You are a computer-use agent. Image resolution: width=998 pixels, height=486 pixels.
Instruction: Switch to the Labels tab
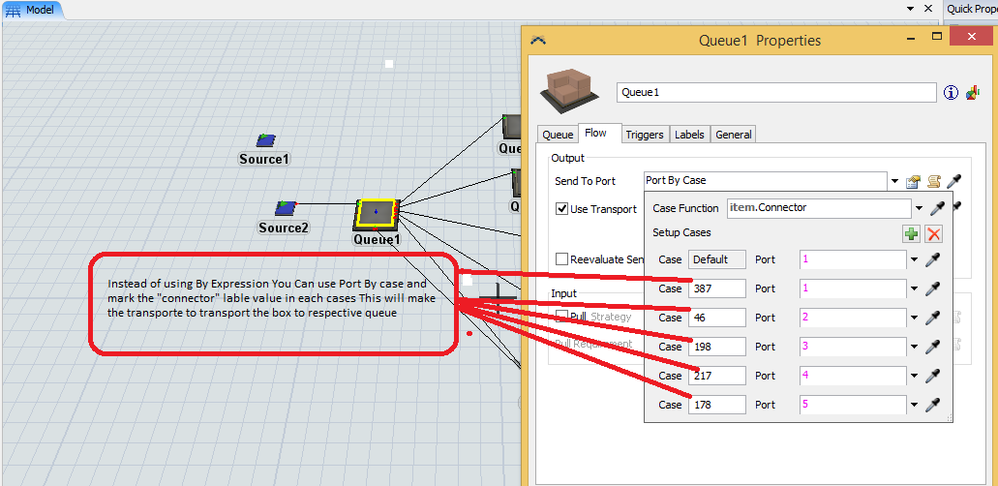pyautogui.click(x=689, y=134)
